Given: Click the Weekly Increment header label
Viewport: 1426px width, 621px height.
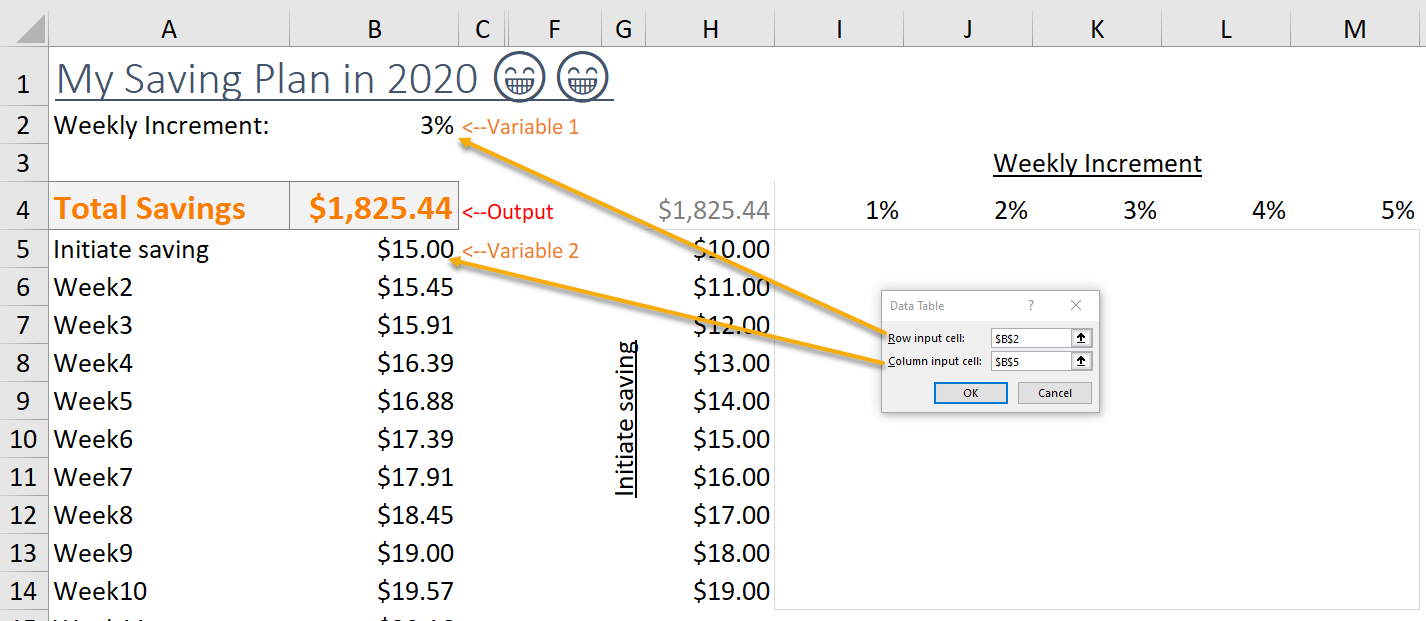Looking at the screenshot, I should (x=1096, y=163).
